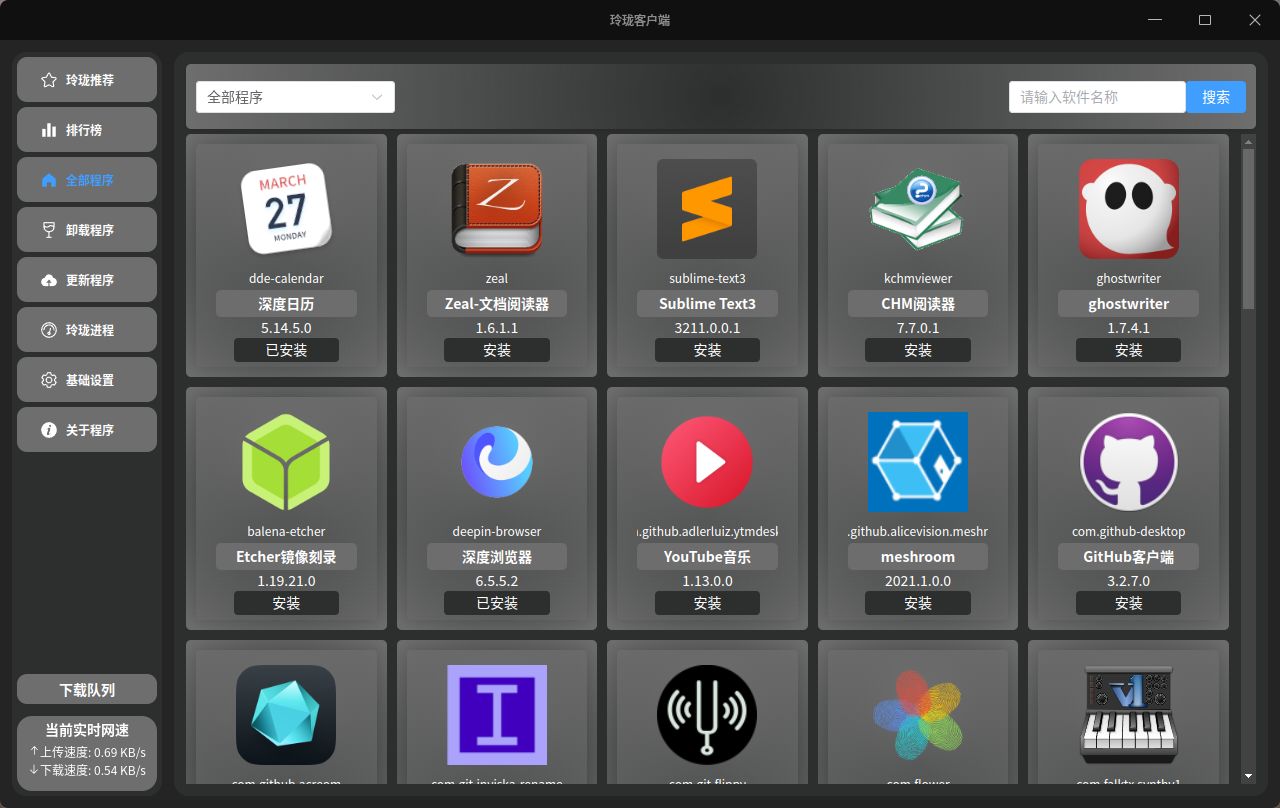Click the com.github-desktop package name

[x=1129, y=532]
